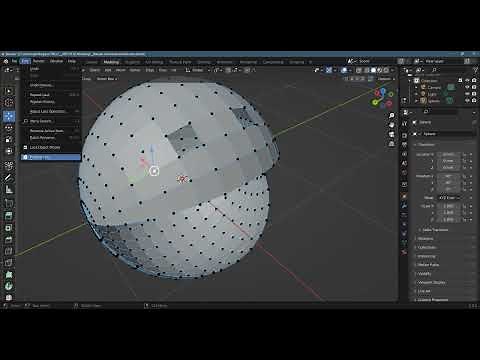
Task: Toggle Lock Object Modes checkbox
Action: point(25,147)
